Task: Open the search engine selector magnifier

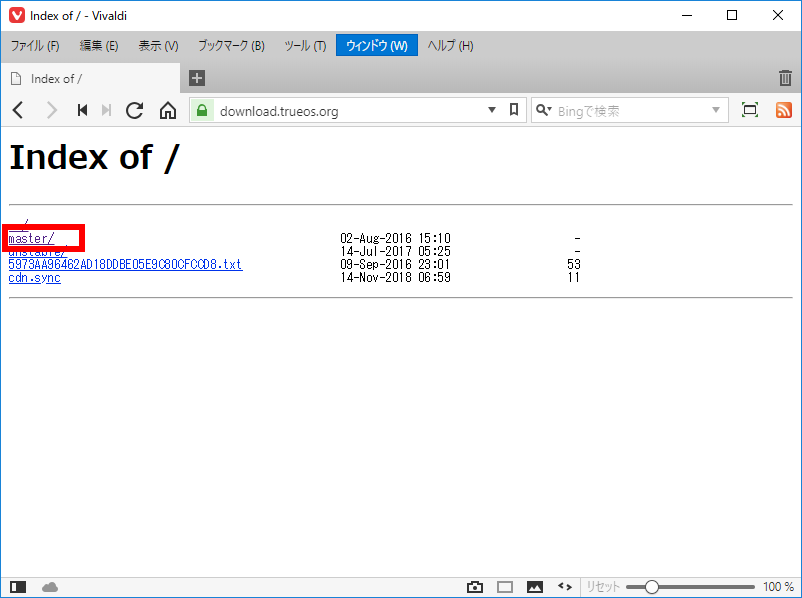Action: [544, 110]
